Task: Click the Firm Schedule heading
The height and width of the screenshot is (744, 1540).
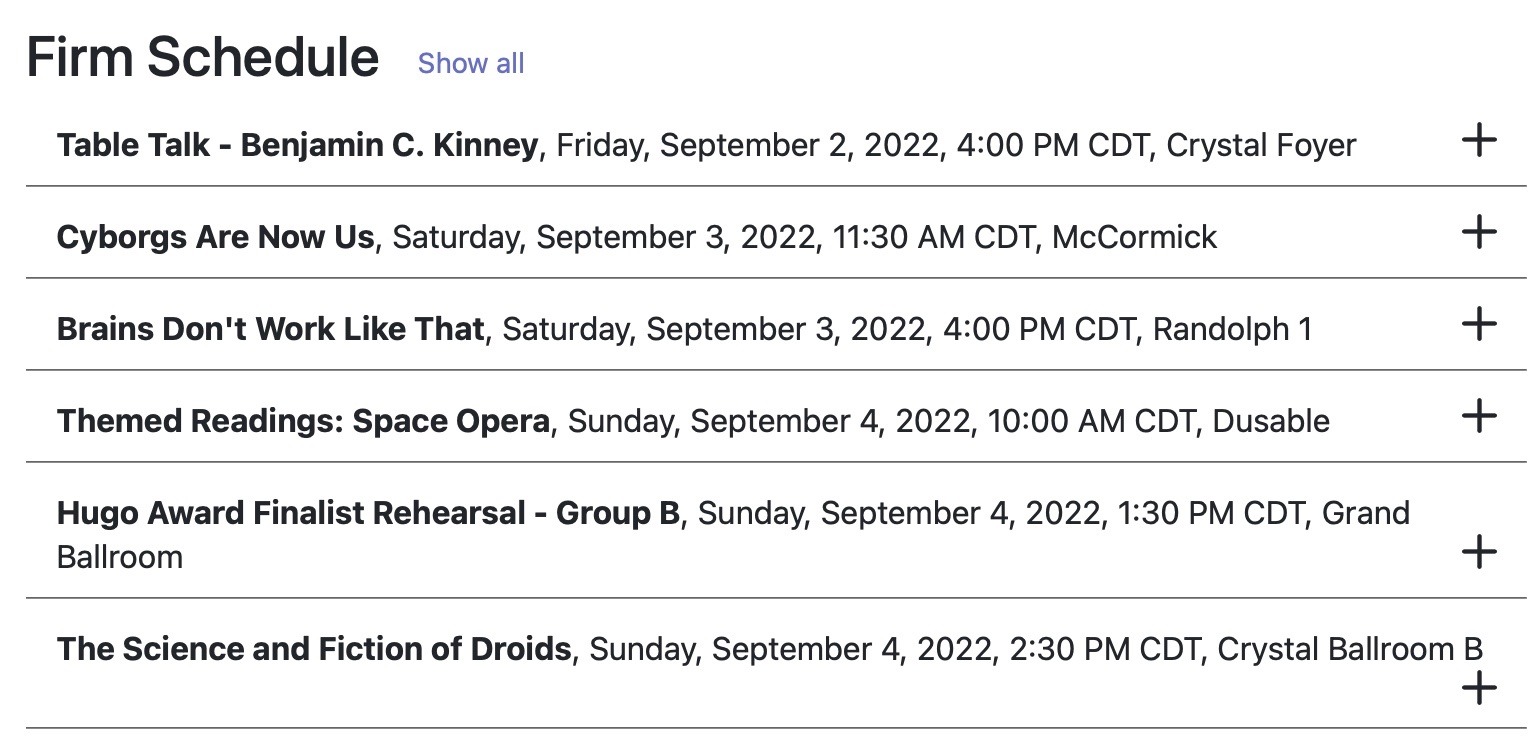Action: coord(202,57)
